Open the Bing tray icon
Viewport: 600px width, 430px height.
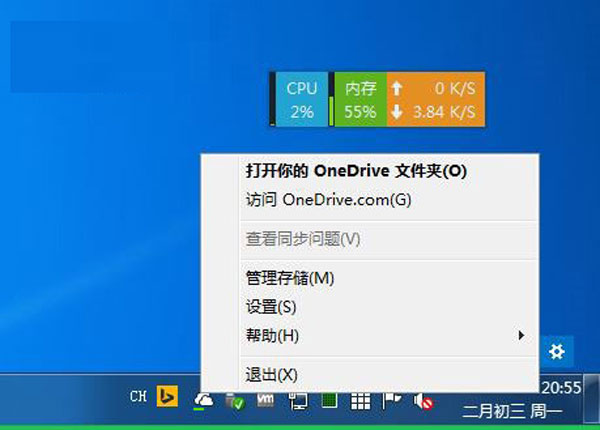pos(167,396)
